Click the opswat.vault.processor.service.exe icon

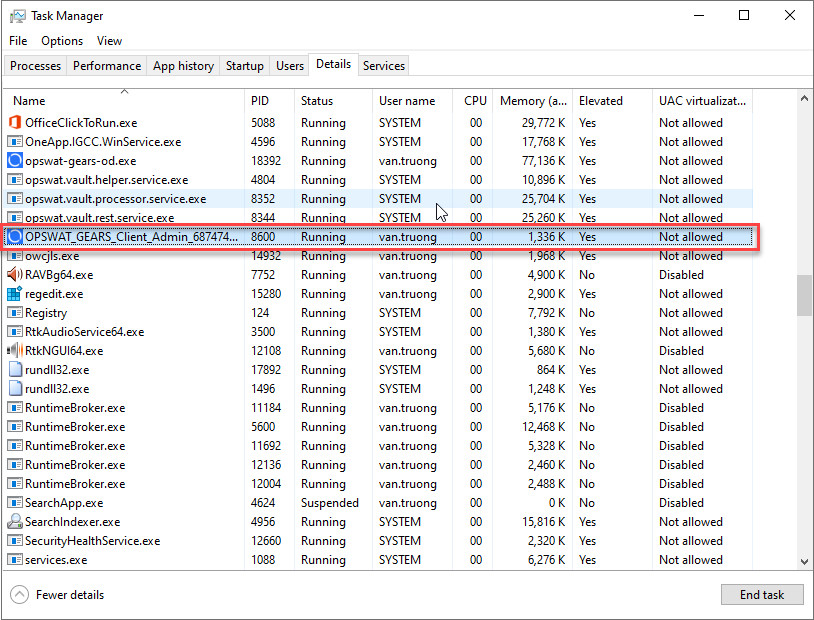click(15, 199)
